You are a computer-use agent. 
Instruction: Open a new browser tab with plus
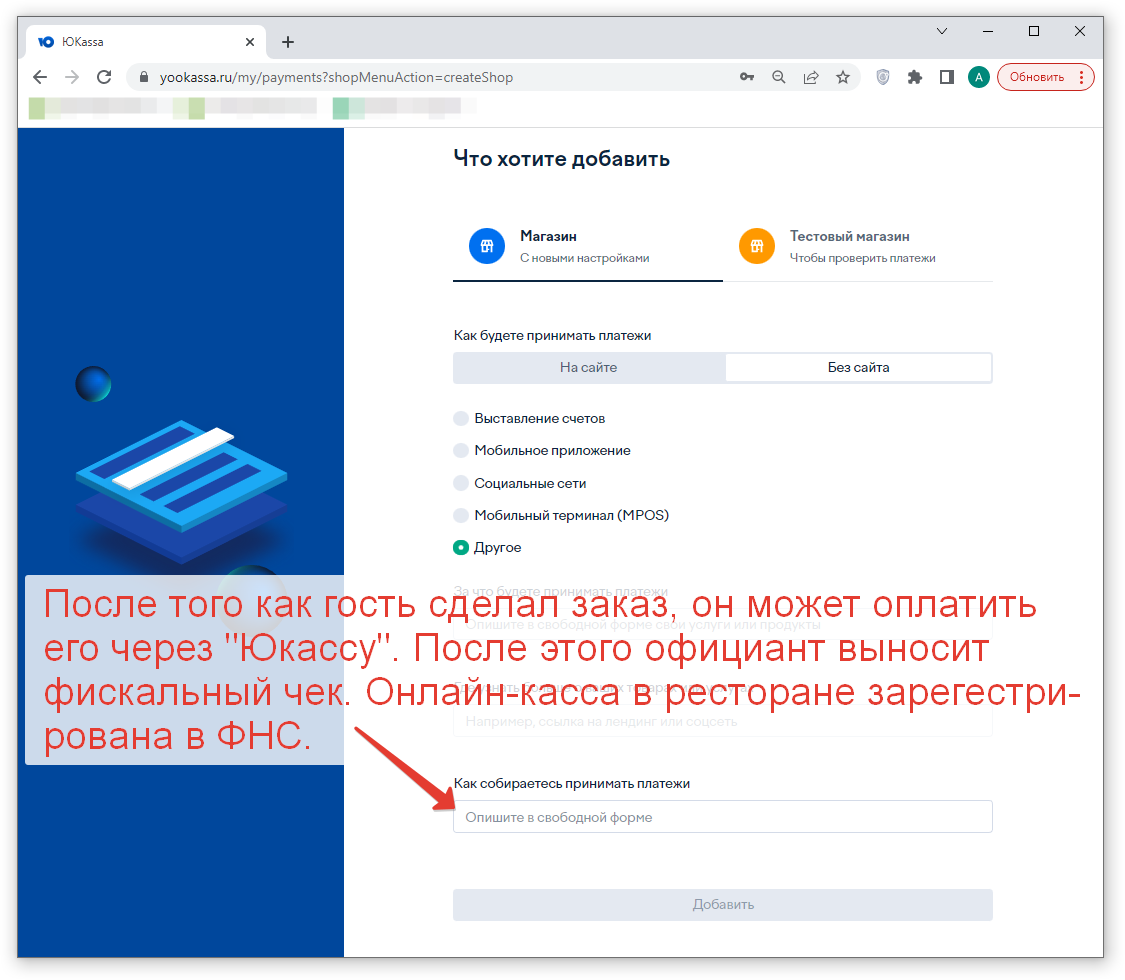(288, 42)
